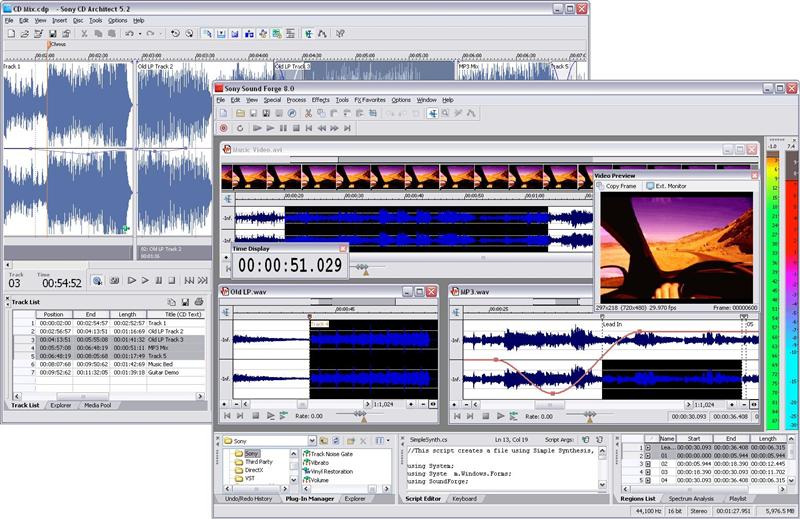Switch to the Spectrum Analysis tab

pos(691,499)
